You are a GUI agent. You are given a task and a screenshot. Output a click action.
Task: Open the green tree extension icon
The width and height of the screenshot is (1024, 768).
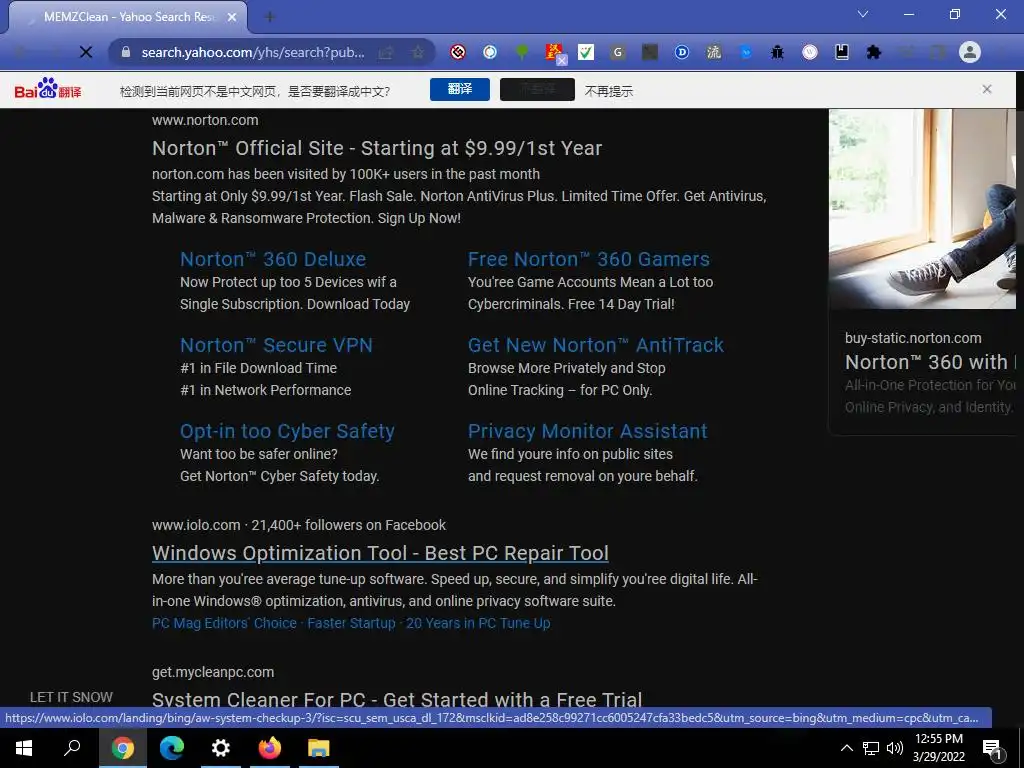coord(522,52)
